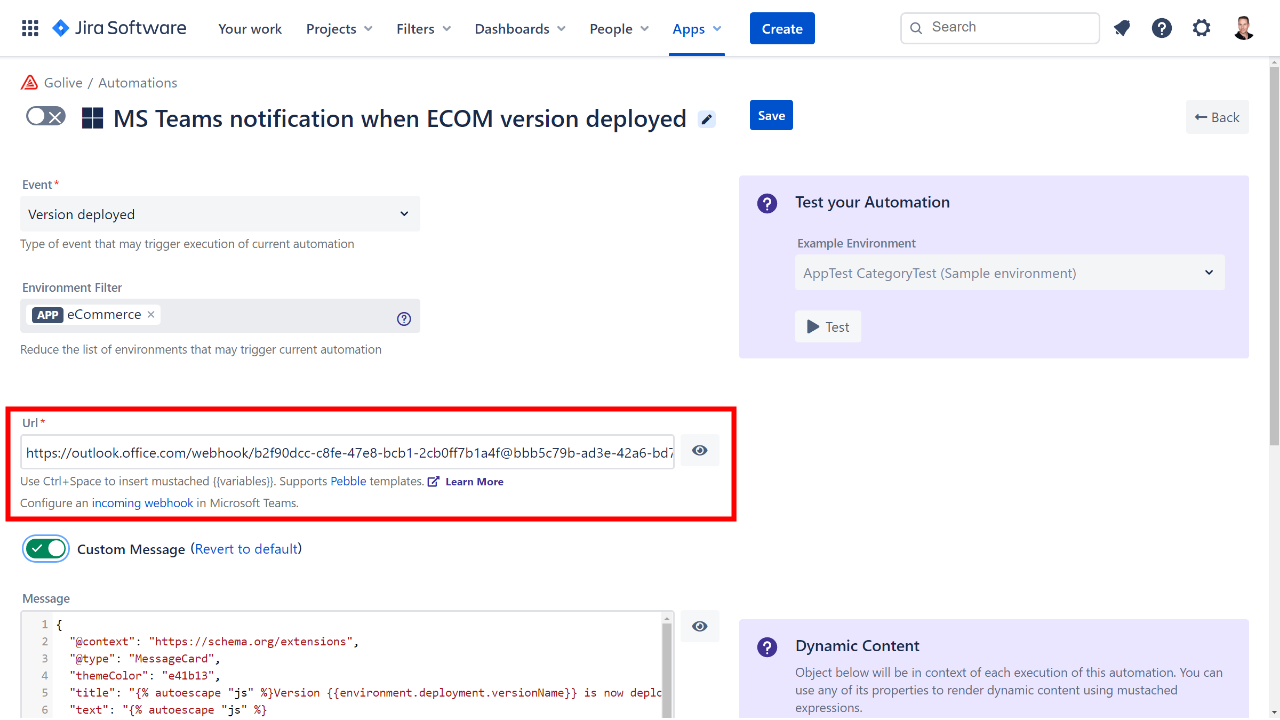1280x720 pixels.
Task: Click the page vertical scrollbar
Action: [1273, 250]
